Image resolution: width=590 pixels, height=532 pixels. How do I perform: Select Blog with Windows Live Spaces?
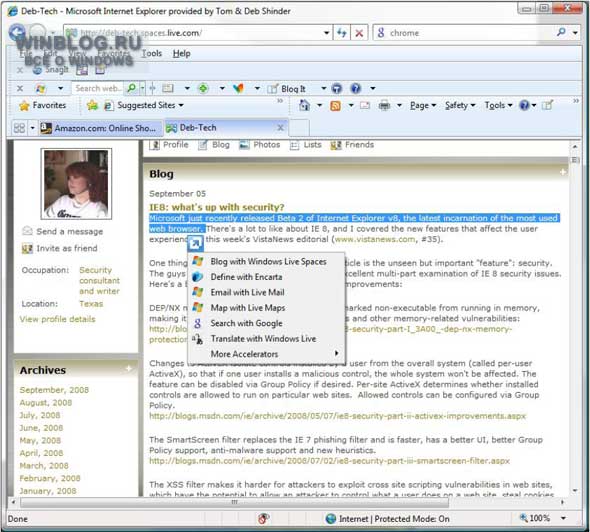pos(266,261)
